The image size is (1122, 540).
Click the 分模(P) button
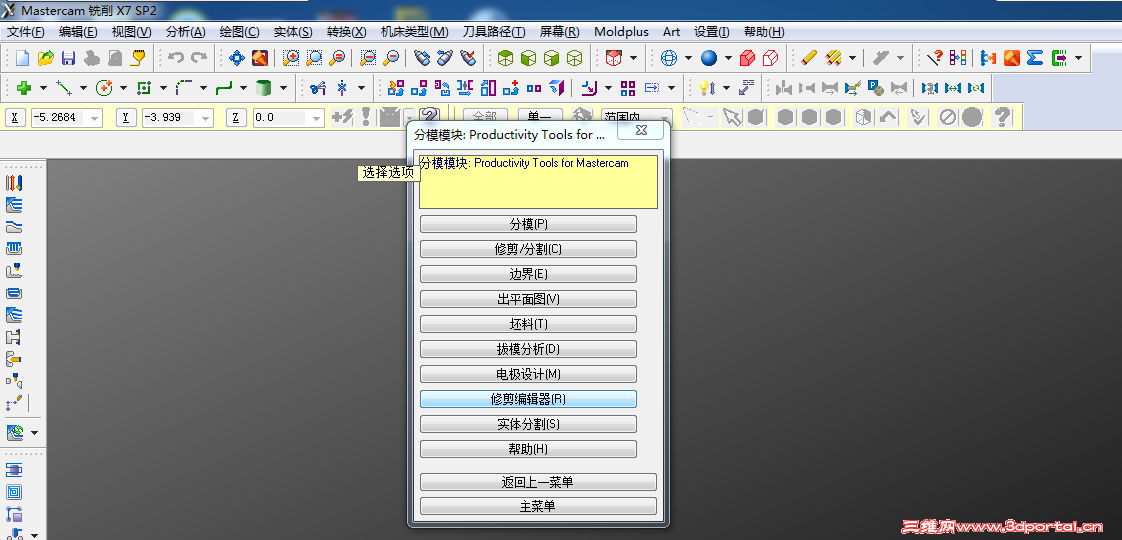tap(528, 224)
